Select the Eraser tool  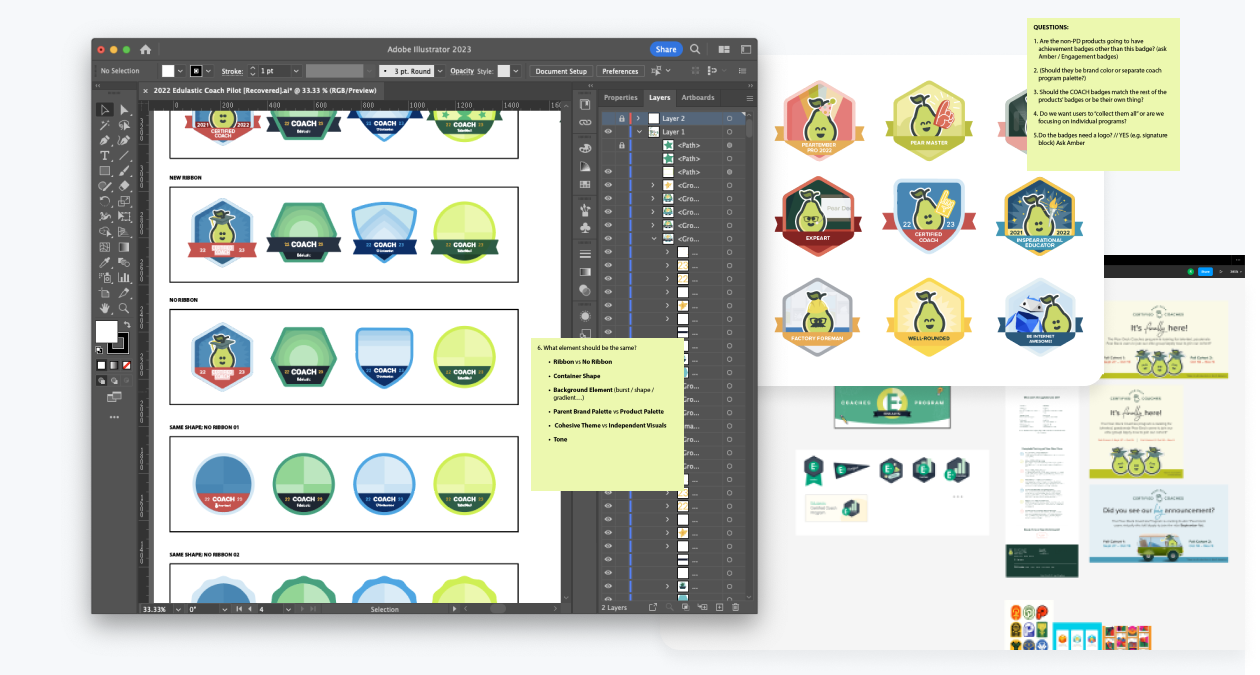tap(124, 187)
